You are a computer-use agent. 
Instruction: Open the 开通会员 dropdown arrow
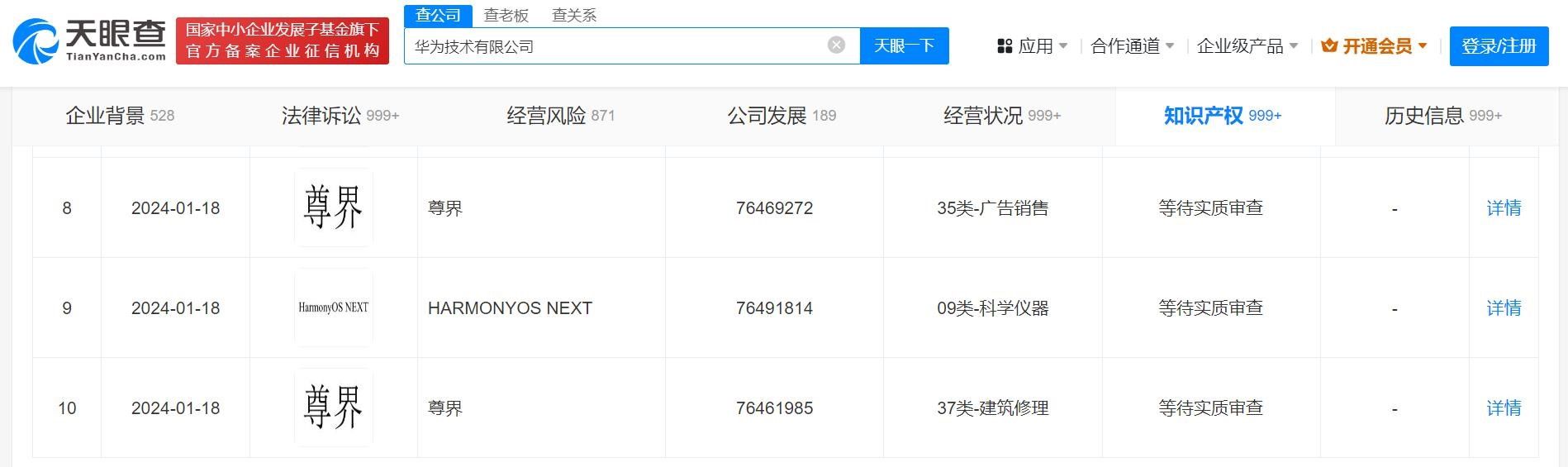[1422, 46]
